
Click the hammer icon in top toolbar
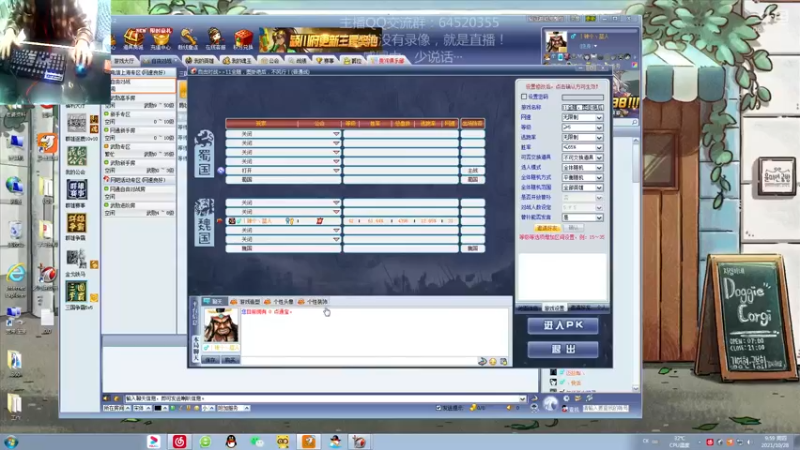(188, 39)
